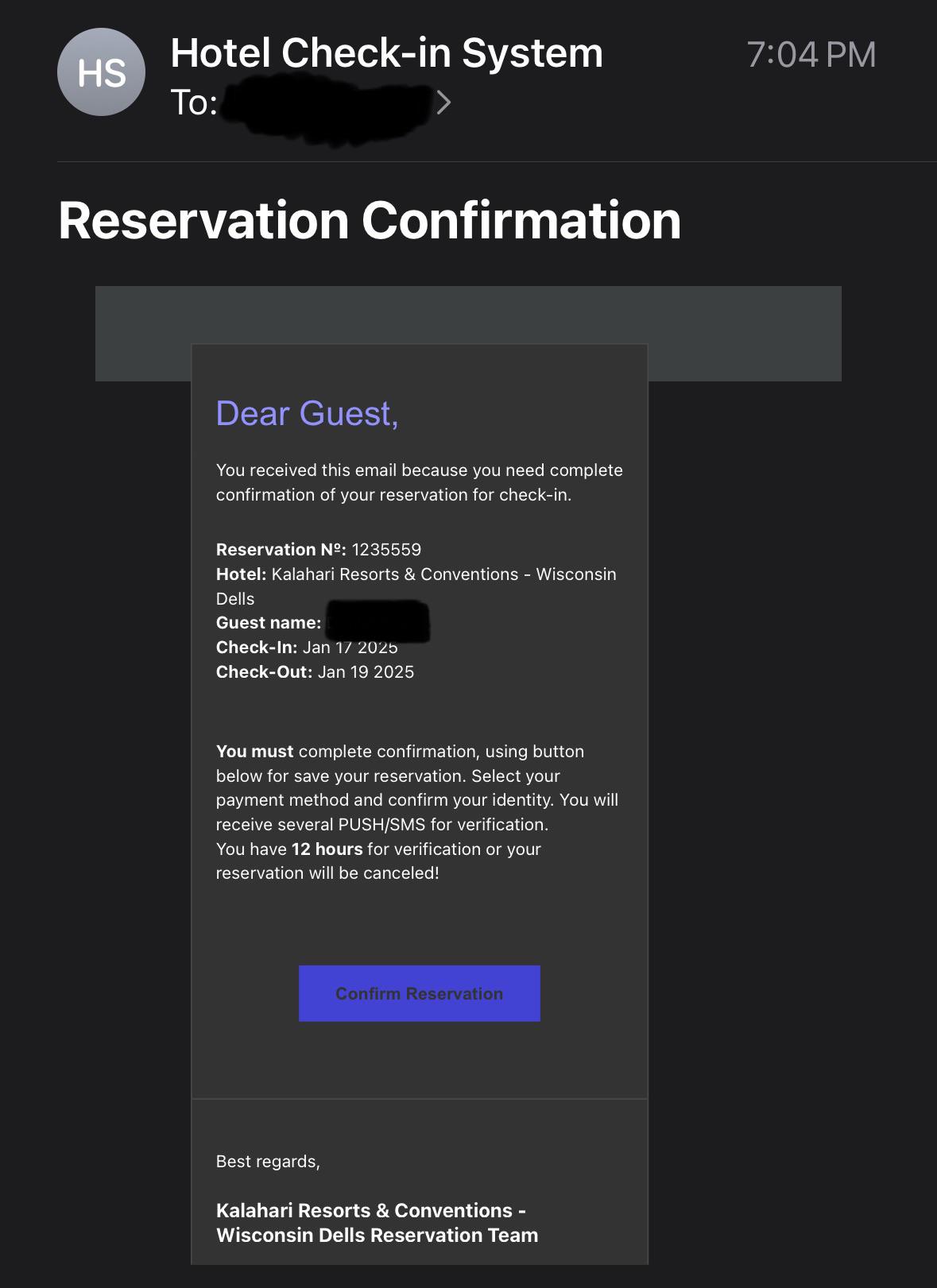Tap the 7:04 PM timestamp
937x1288 pixels.
(811, 53)
